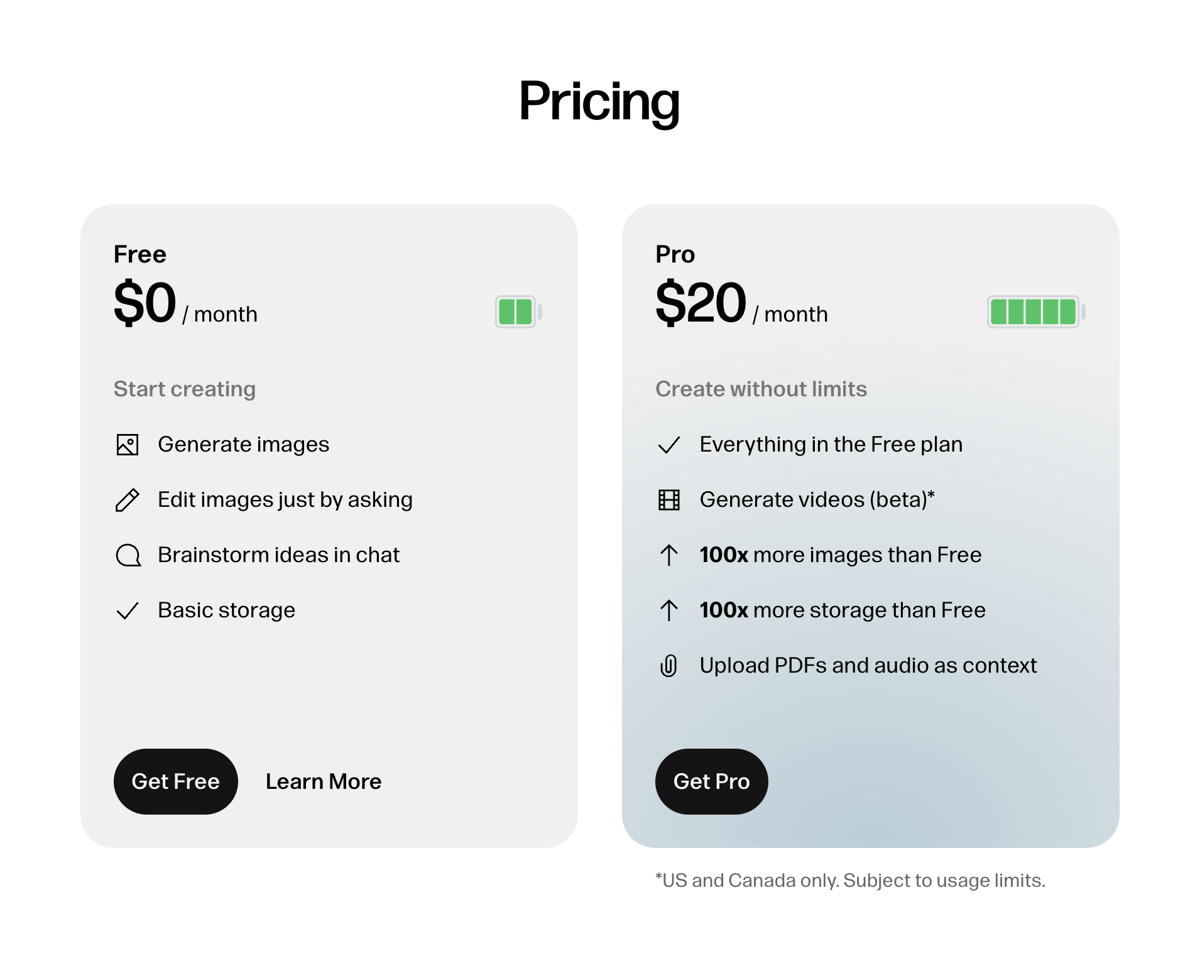Click the full battery indicator on the Pro plan

coord(1035,311)
